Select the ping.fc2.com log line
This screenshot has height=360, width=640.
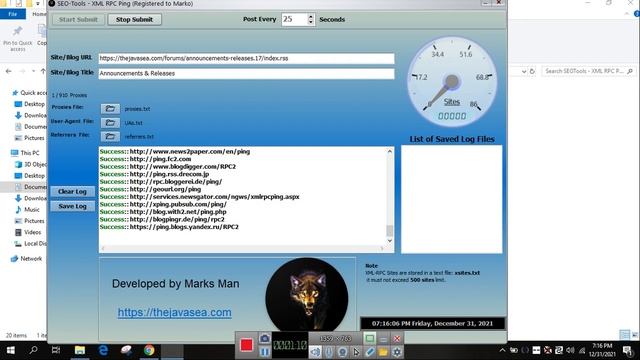coord(145,159)
